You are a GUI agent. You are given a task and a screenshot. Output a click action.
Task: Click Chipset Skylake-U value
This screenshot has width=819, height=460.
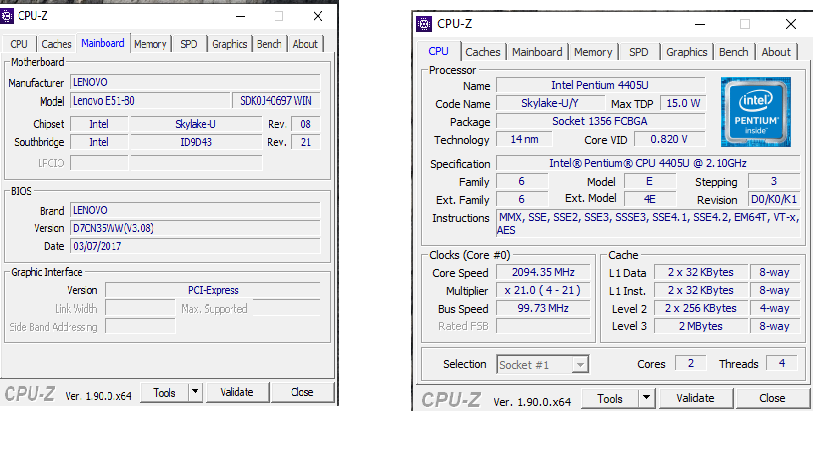196,124
